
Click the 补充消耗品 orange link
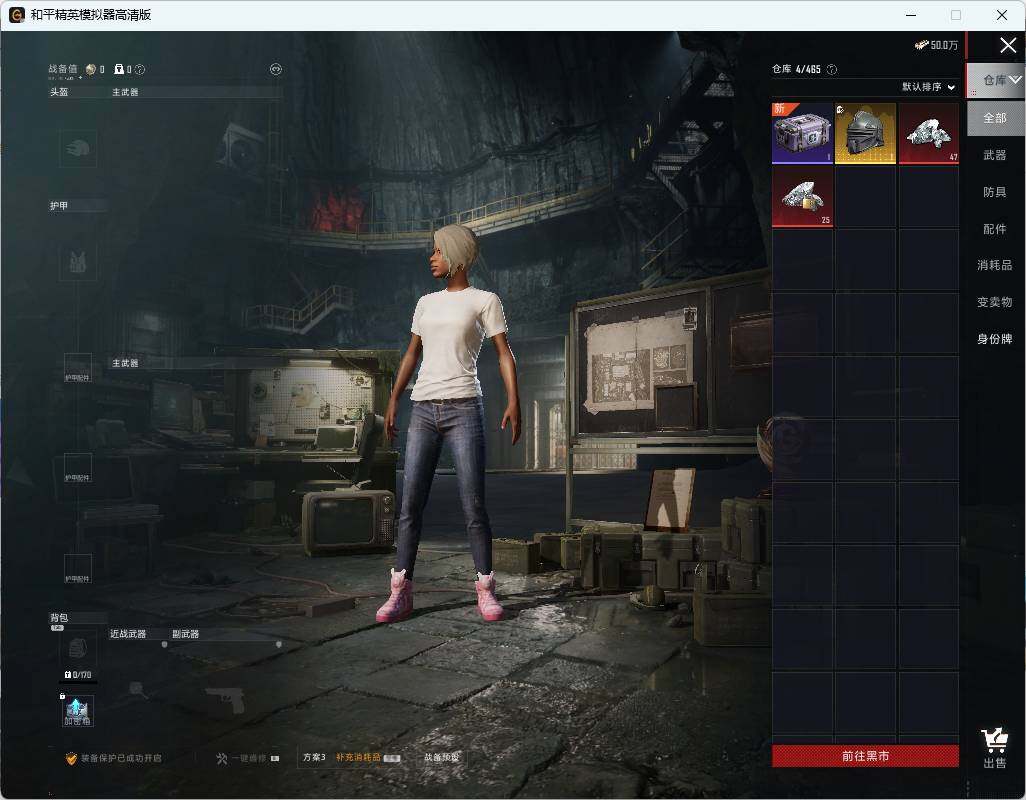point(358,757)
